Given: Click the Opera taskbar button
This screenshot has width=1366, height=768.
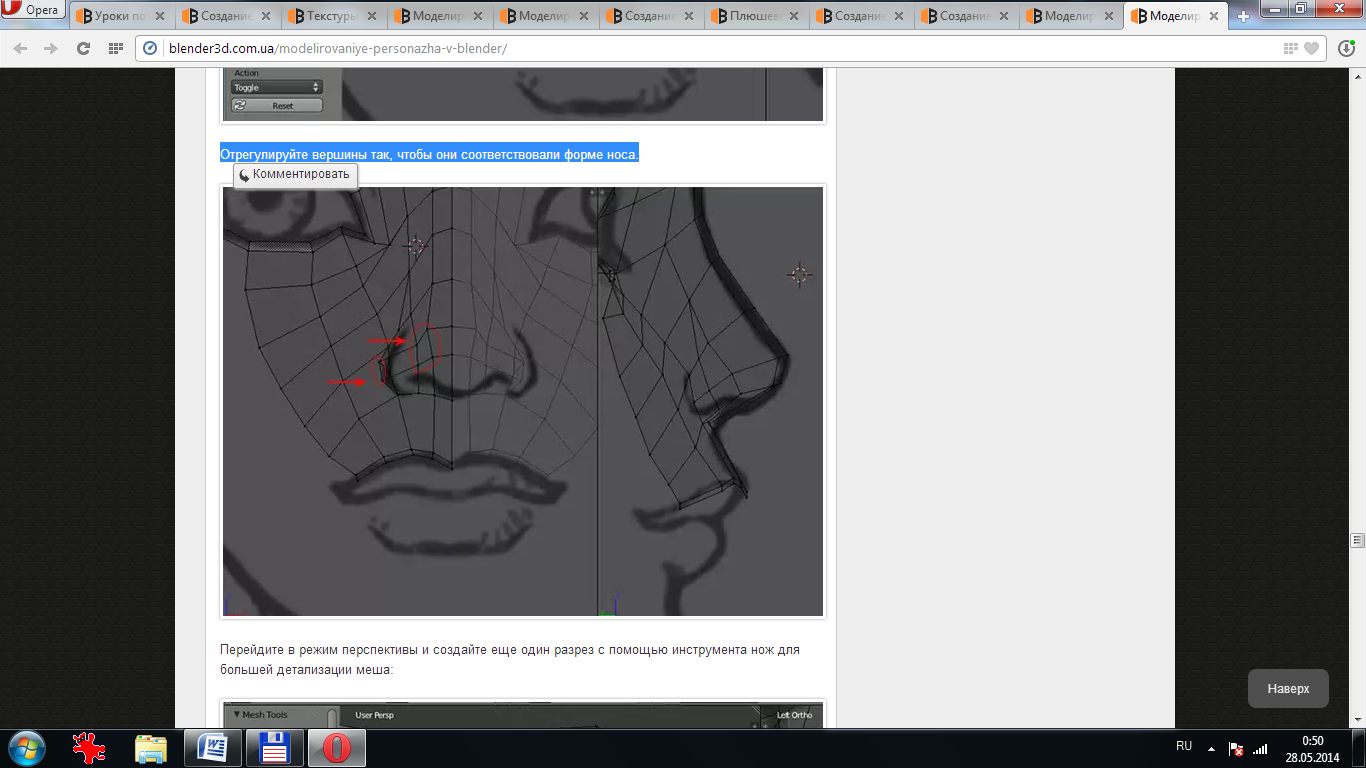Looking at the screenshot, I should click(x=336, y=748).
